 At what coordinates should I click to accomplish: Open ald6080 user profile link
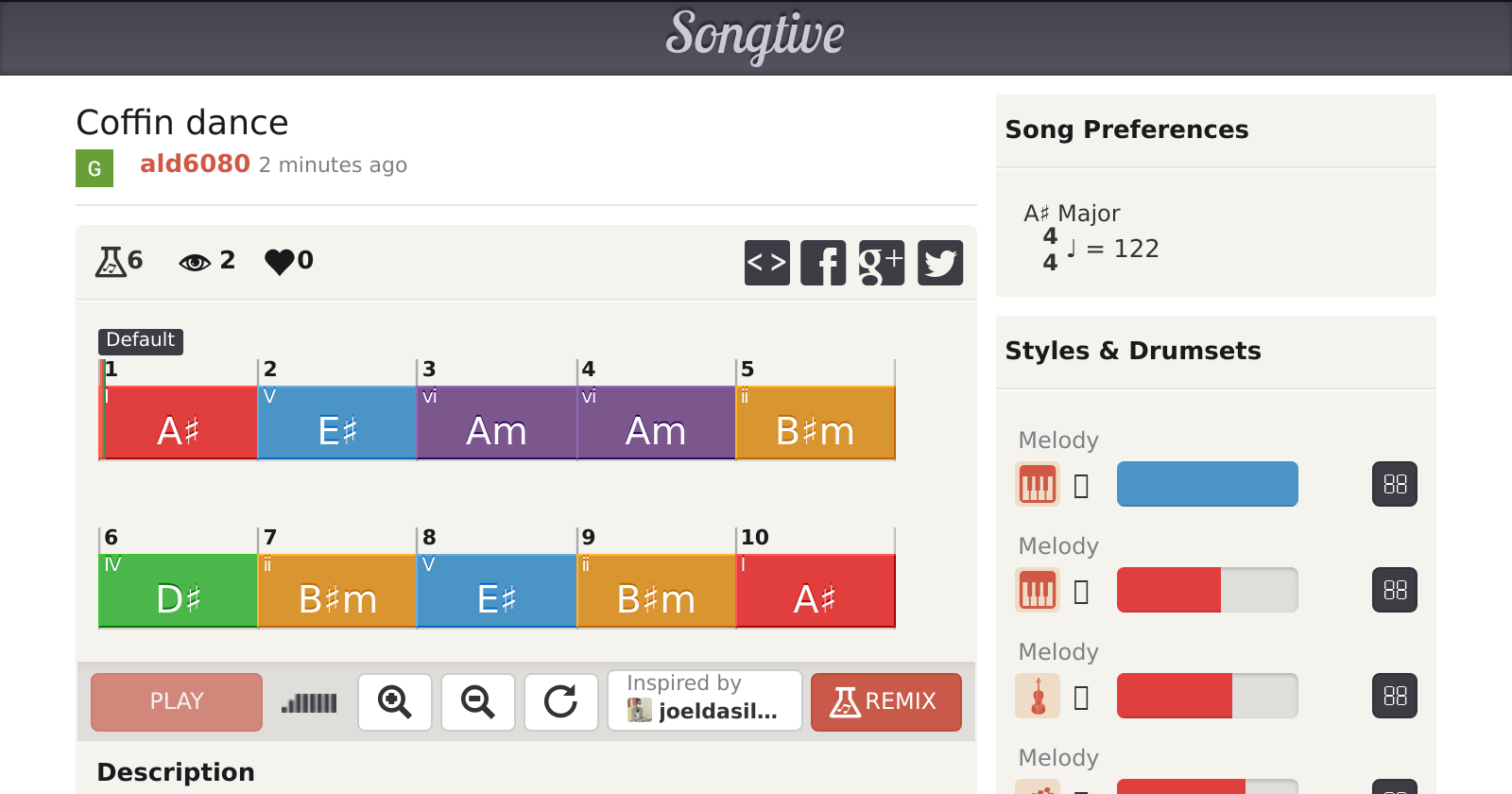(x=195, y=164)
